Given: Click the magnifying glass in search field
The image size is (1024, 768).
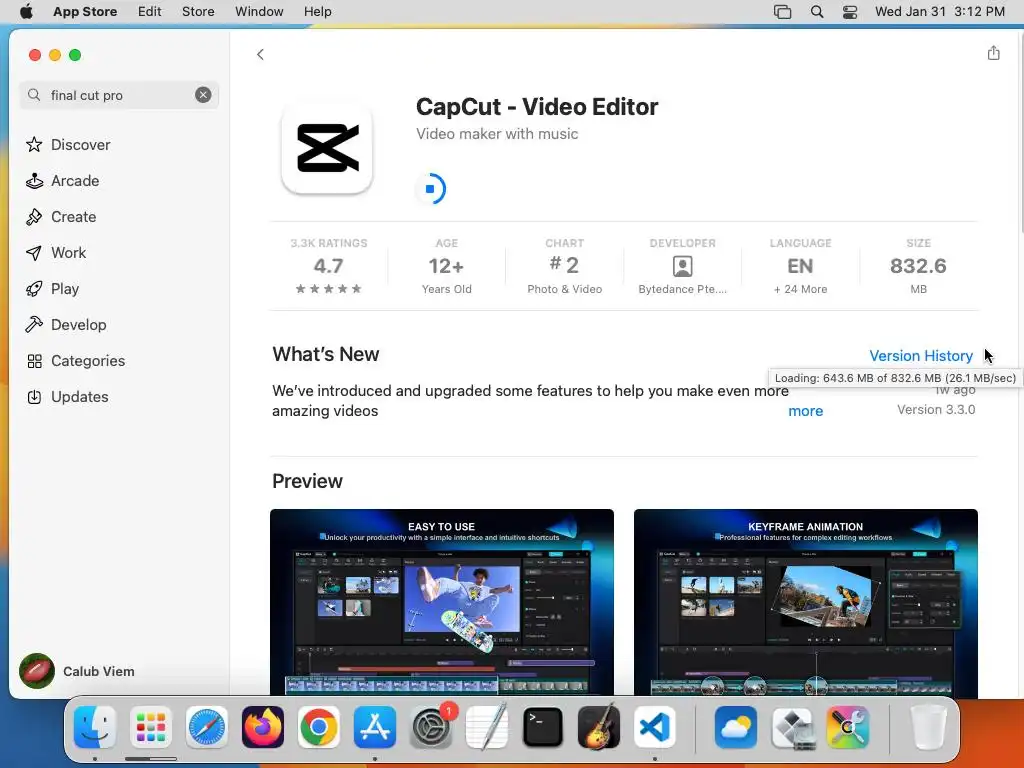Looking at the screenshot, I should 34,95.
